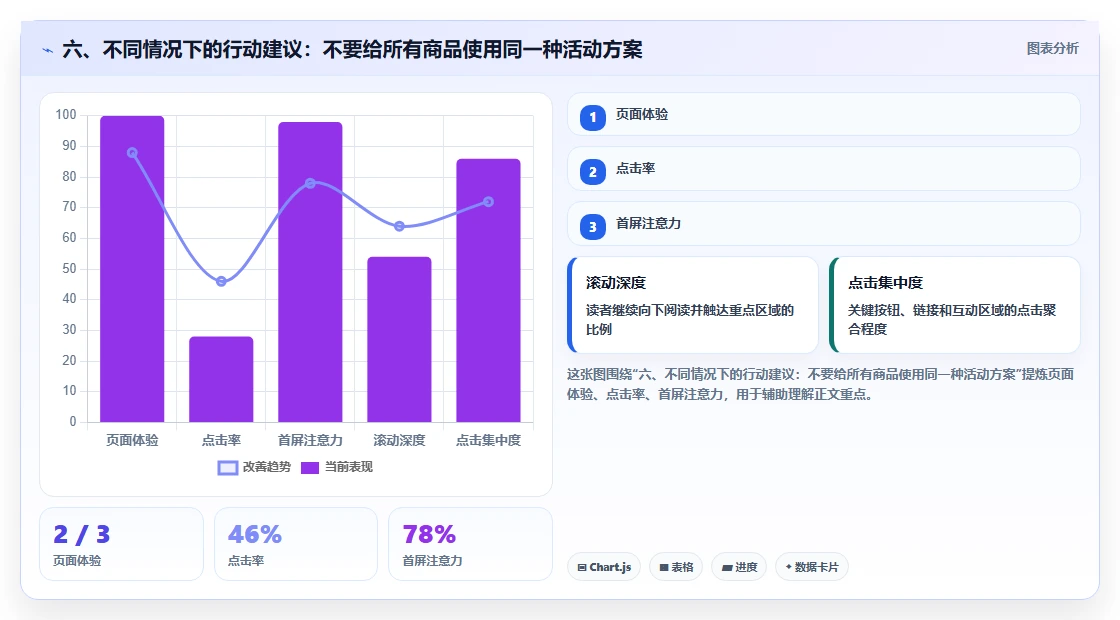
Task: Click the 2 / 3 页面体验 stat card
Action: pos(121,544)
